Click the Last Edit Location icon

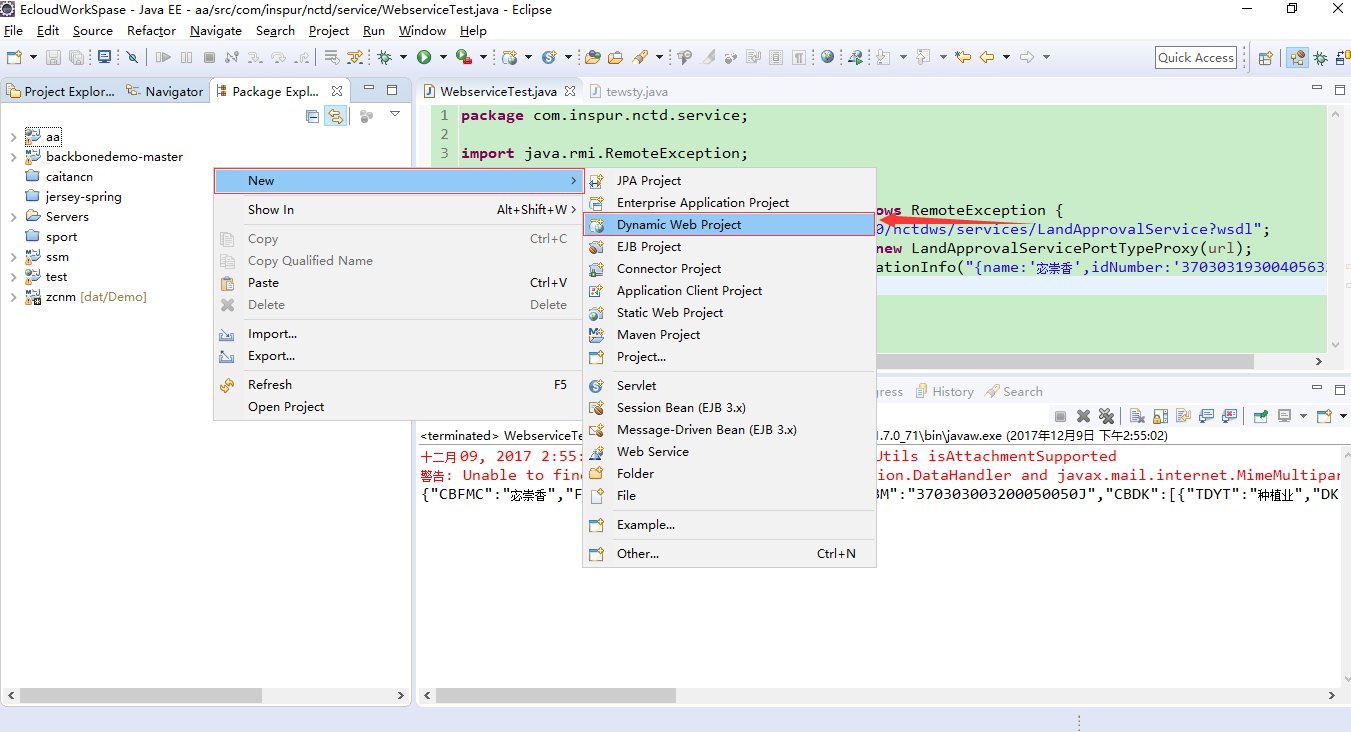[x=962, y=57]
